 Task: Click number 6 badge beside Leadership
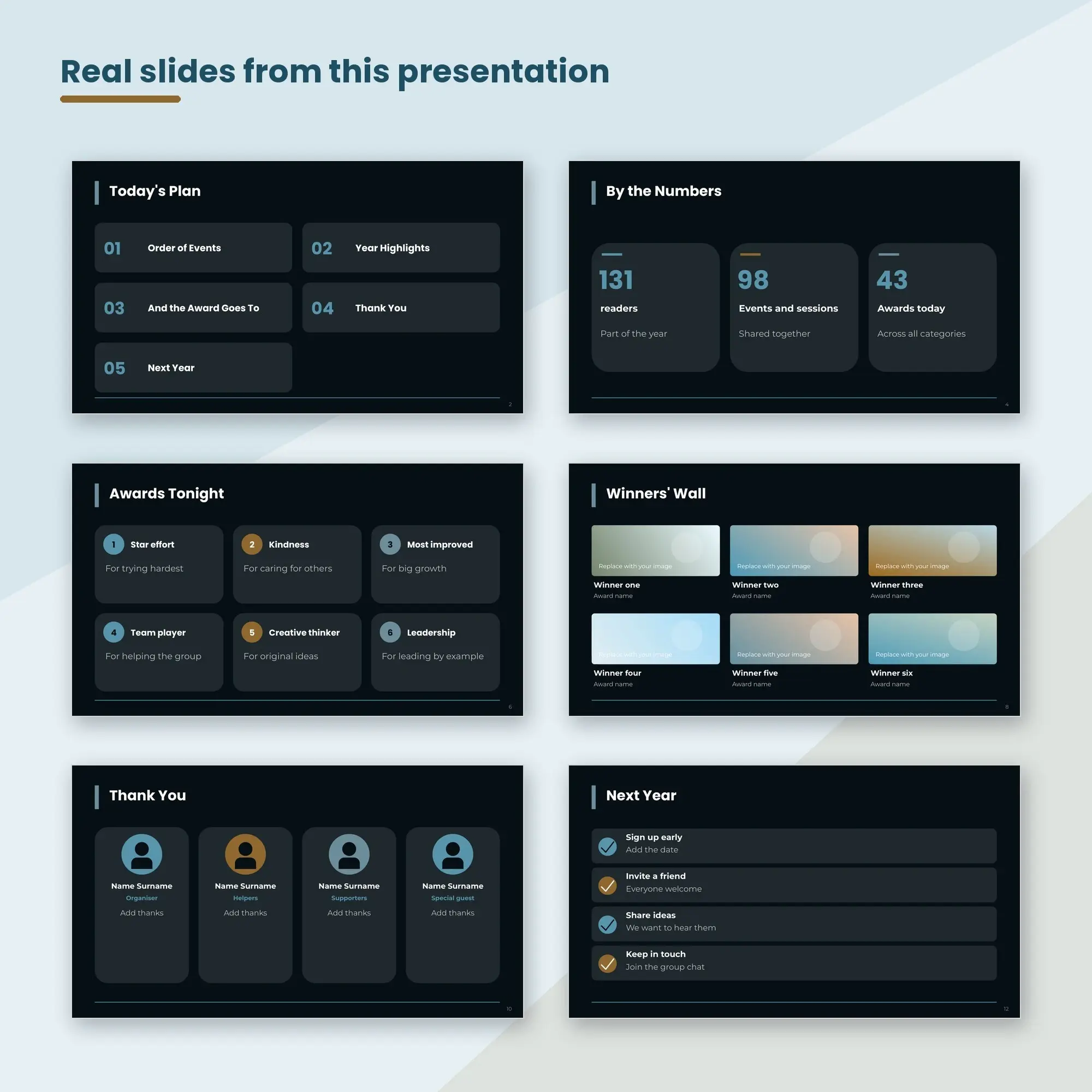tap(390, 632)
